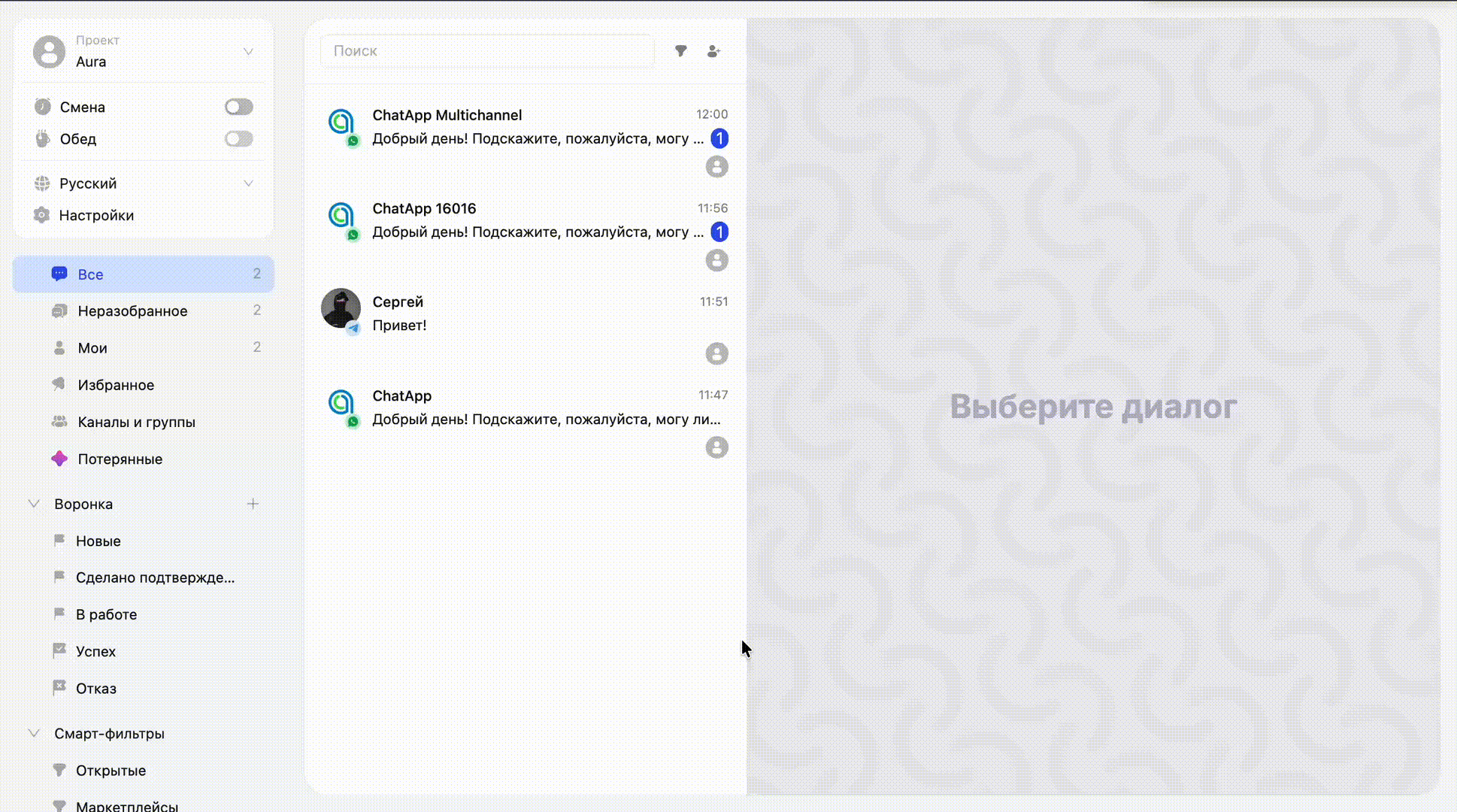Open the Каналы и группы section

(136, 422)
